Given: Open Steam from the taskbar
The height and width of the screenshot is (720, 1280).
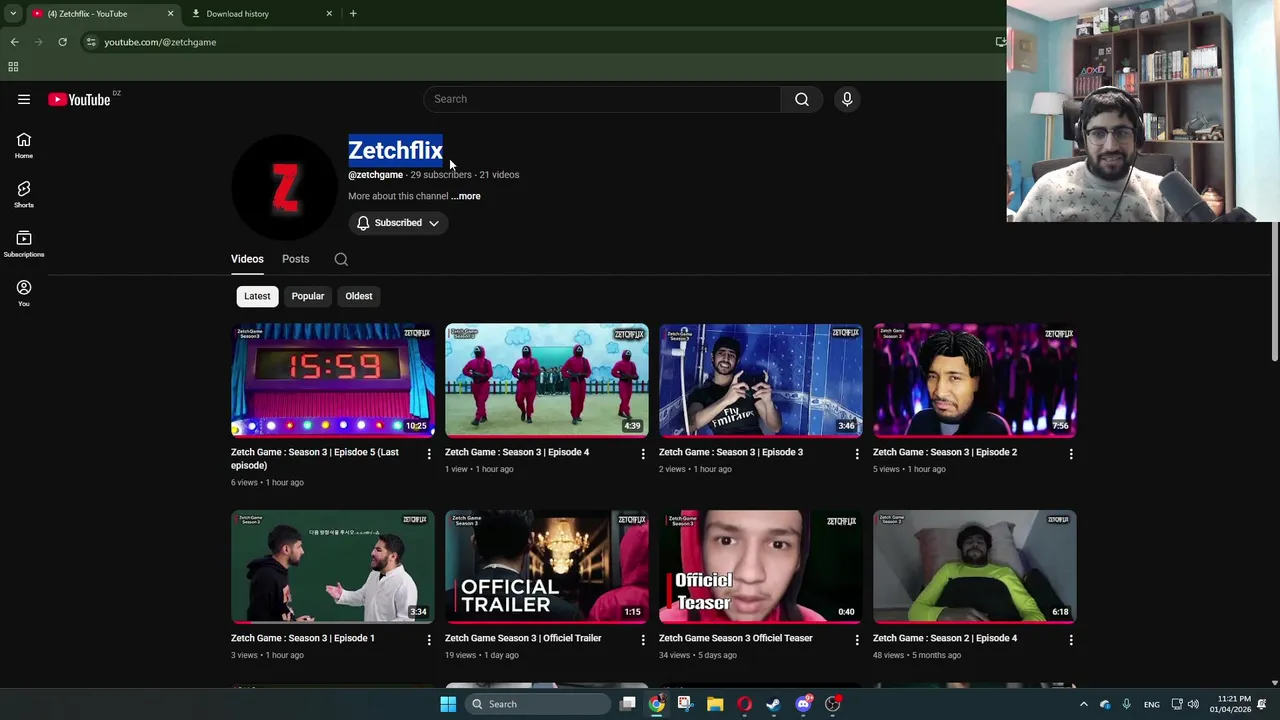Looking at the screenshot, I should pyautogui.click(x=773, y=704).
